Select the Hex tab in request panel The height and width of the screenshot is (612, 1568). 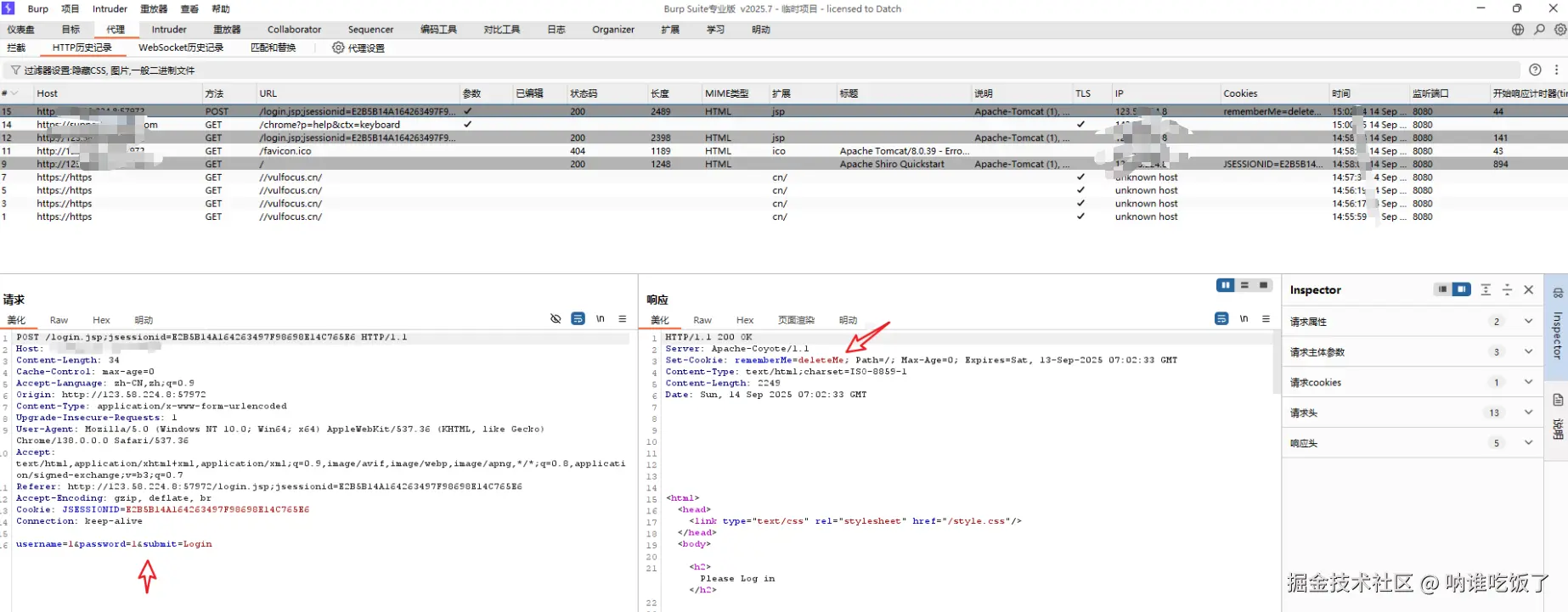(101, 320)
